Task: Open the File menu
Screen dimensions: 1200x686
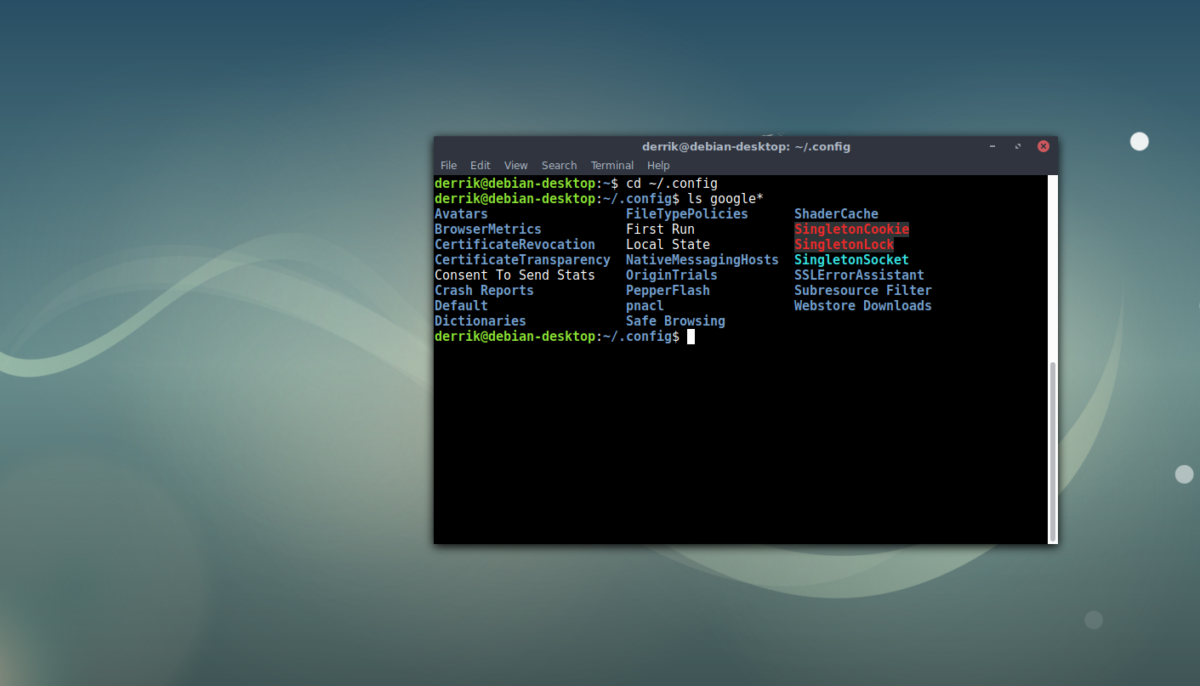Action: [x=448, y=165]
